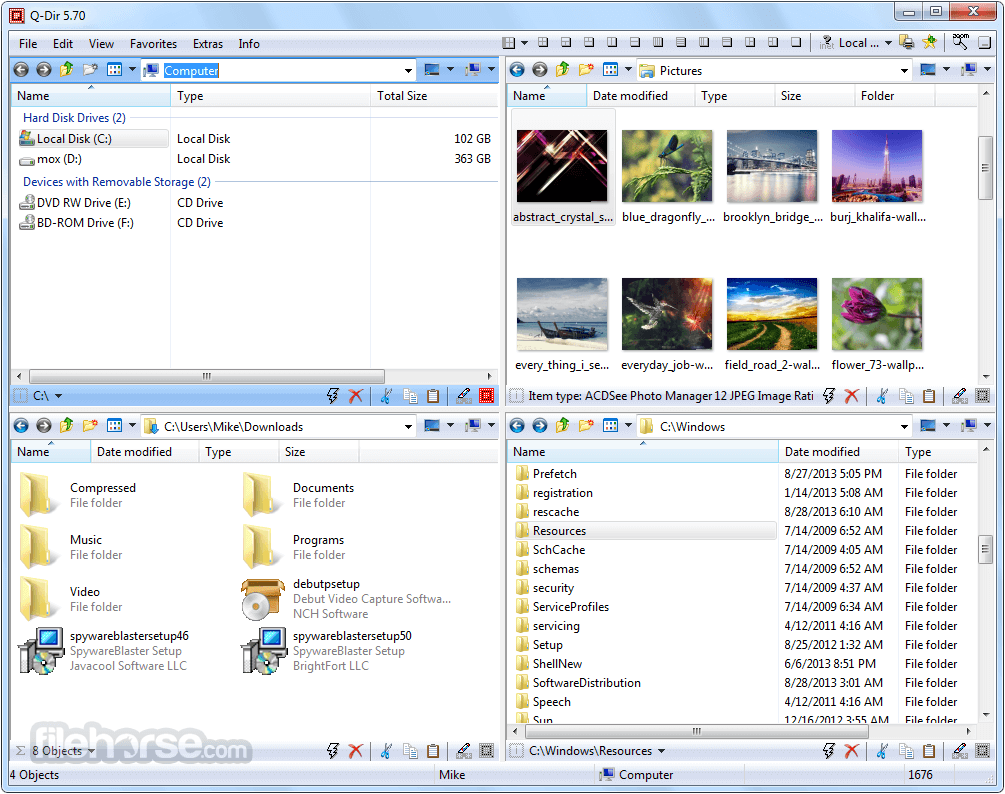
Task: Toggle the single-pane layout button at end of layout row
Action: click(796, 43)
